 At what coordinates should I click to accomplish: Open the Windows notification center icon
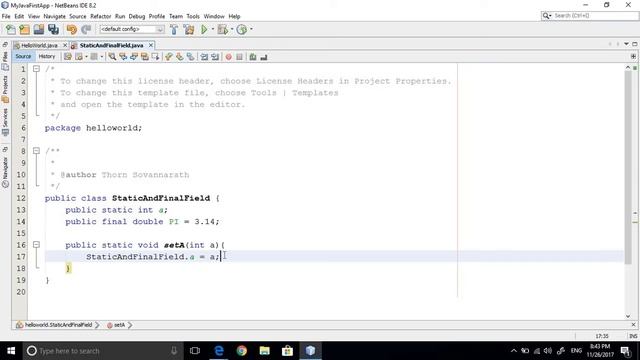[625, 351]
